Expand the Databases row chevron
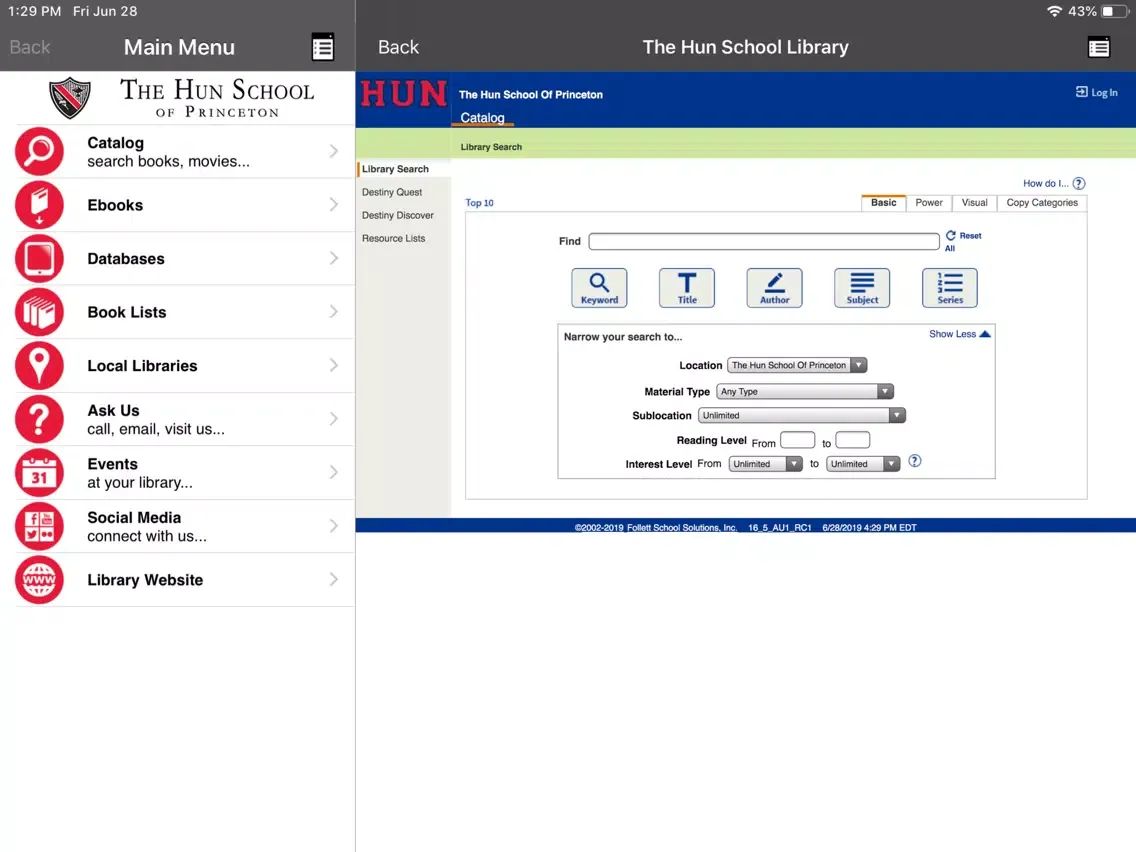 333,258
